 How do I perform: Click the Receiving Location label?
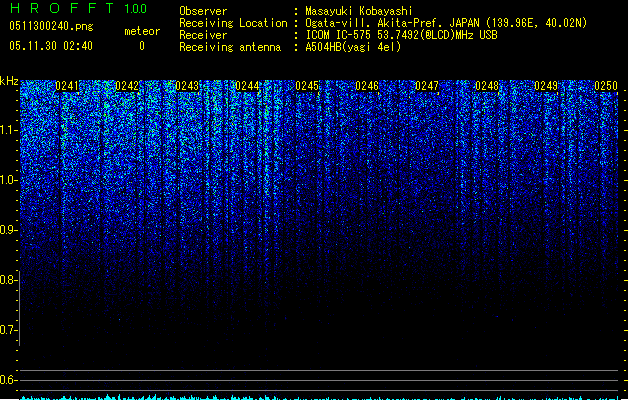tap(233, 23)
